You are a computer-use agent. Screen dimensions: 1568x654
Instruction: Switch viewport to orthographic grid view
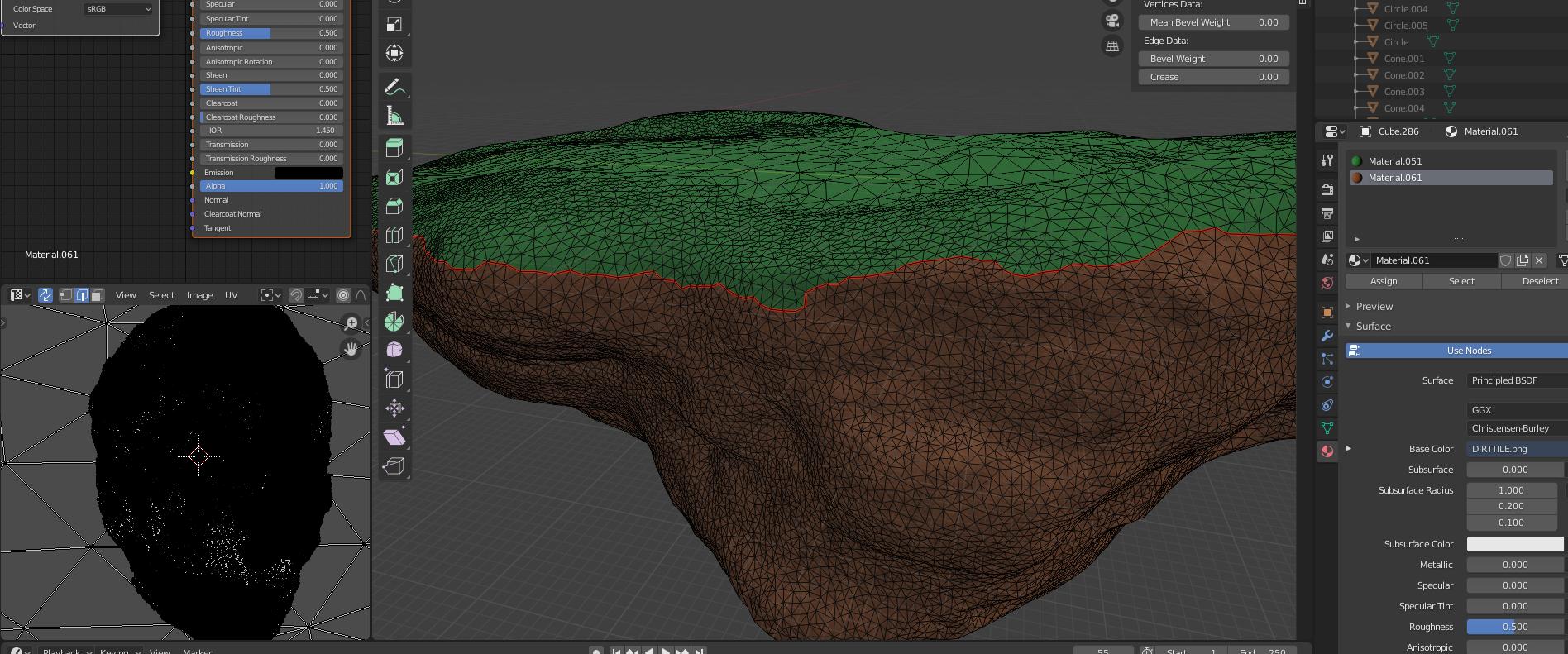[x=1112, y=46]
